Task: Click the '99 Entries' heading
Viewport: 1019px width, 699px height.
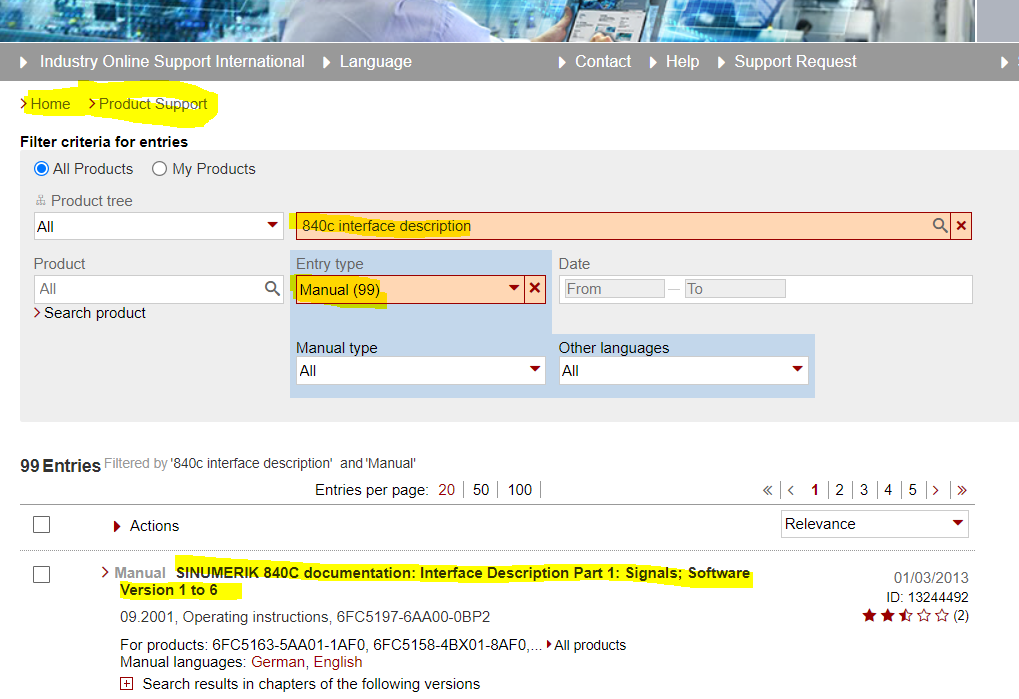Action: point(60,466)
